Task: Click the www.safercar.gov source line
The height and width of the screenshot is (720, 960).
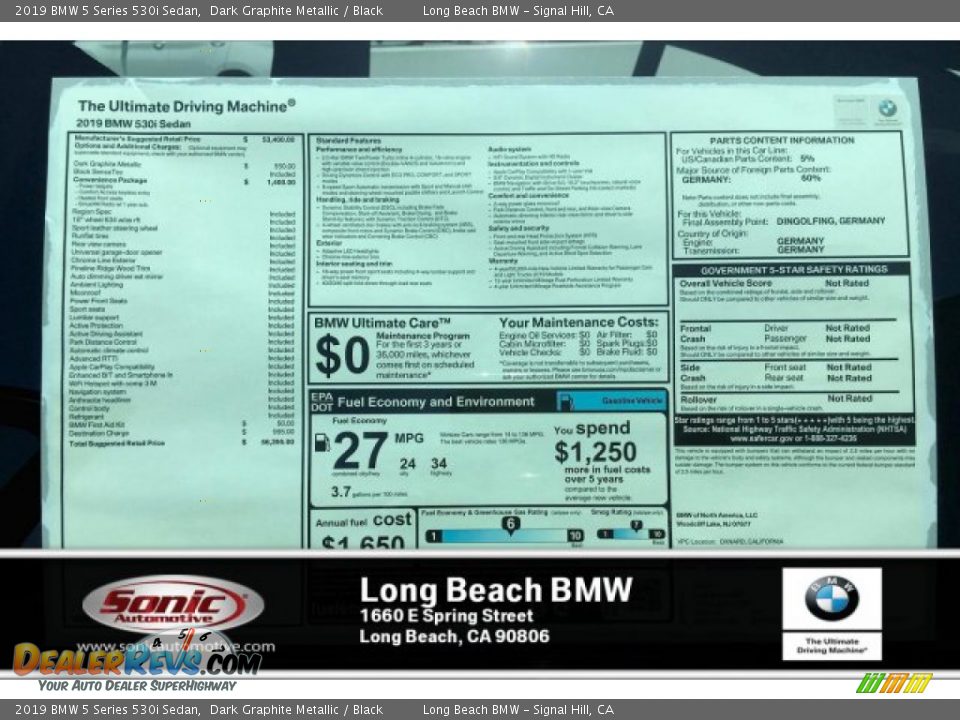Action: (x=793, y=438)
